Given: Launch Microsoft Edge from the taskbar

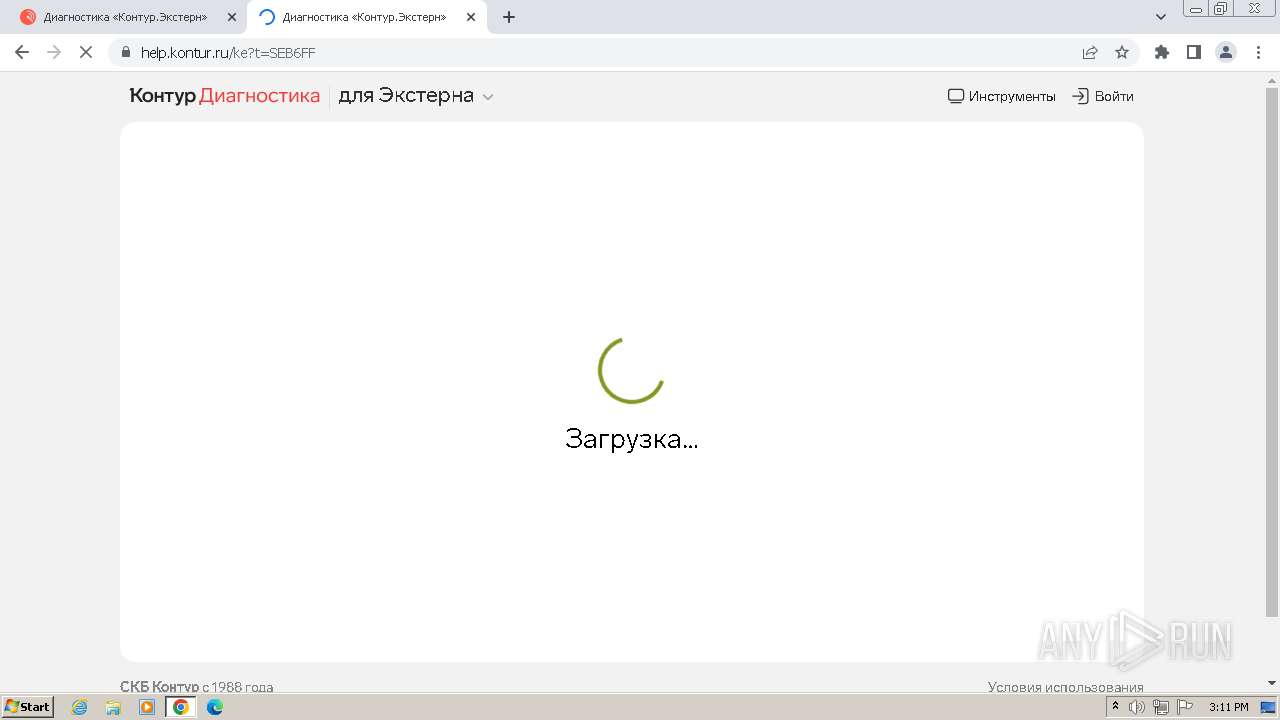Looking at the screenshot, I should click(x=214, y=707).
